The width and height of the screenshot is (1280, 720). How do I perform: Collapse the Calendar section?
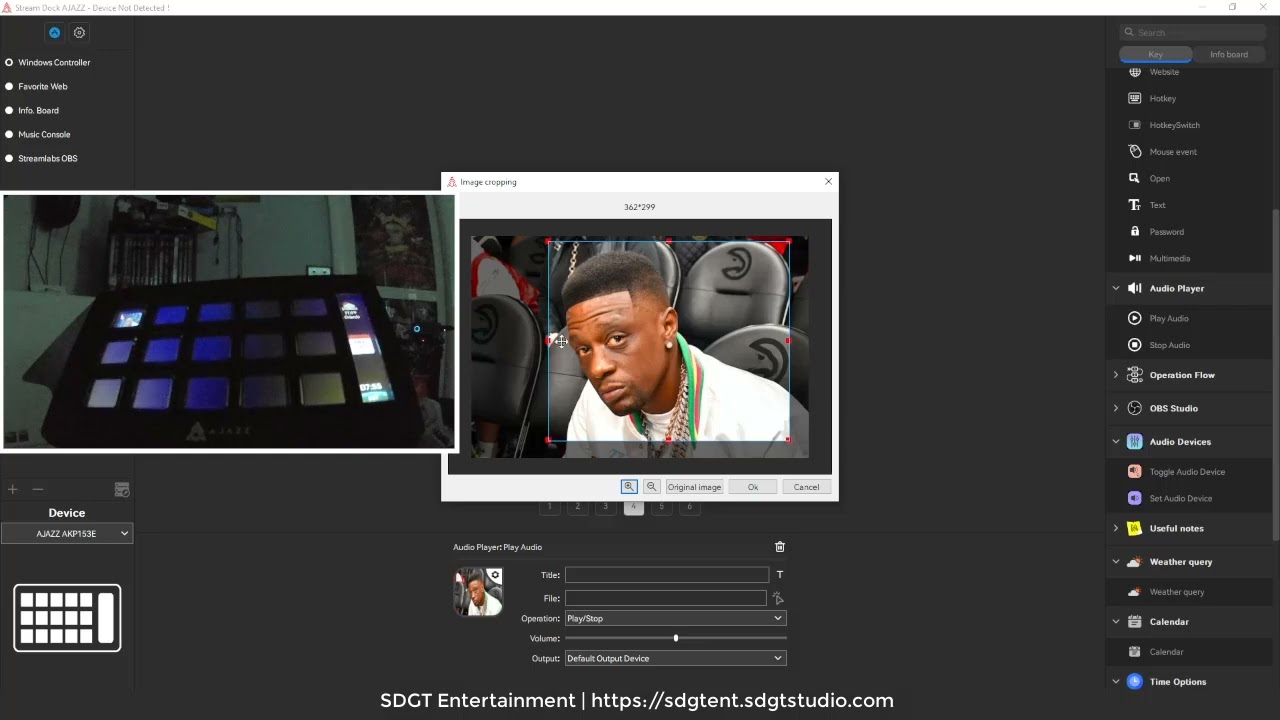(1116, 622)
